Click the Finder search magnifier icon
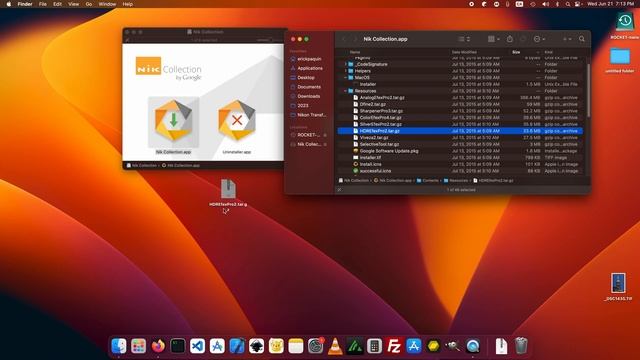Screen dimensions: 640x360 582,39
